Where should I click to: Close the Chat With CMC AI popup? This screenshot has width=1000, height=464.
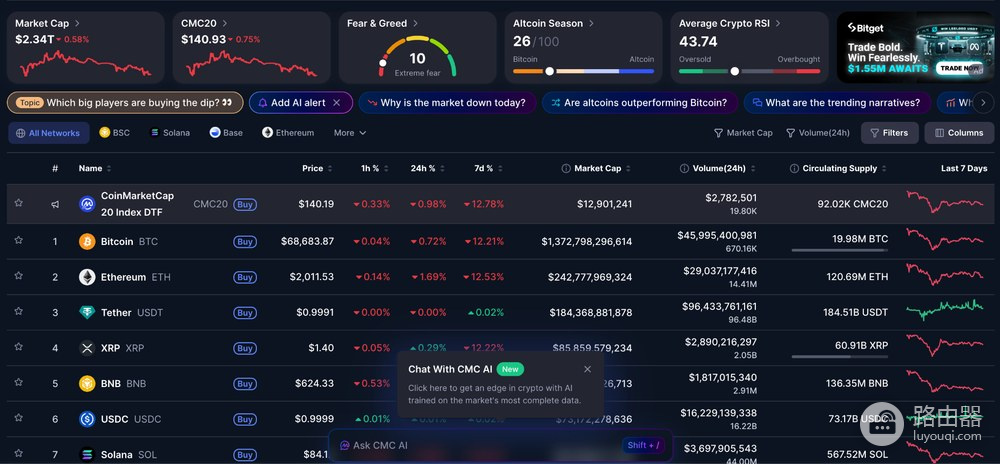[x=587, y=369]
